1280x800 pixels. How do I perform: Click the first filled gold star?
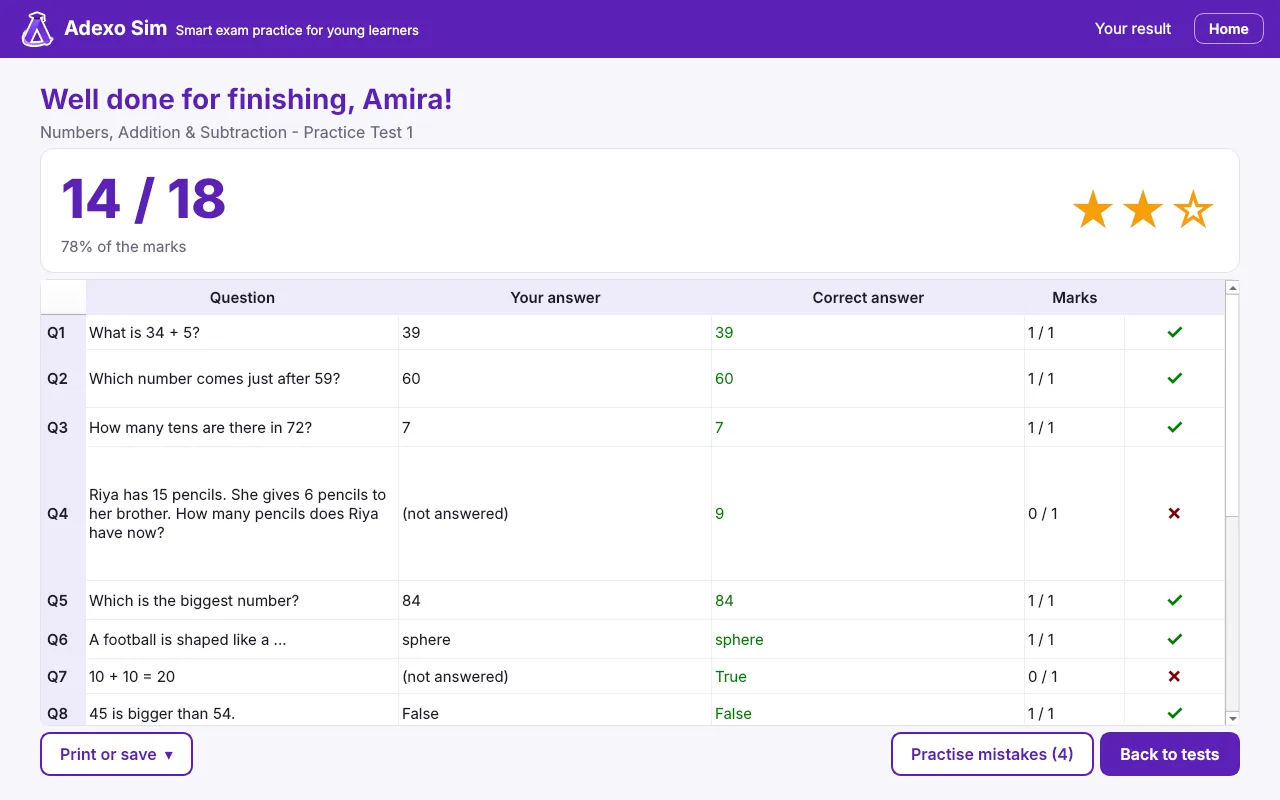pos(1093,210)
